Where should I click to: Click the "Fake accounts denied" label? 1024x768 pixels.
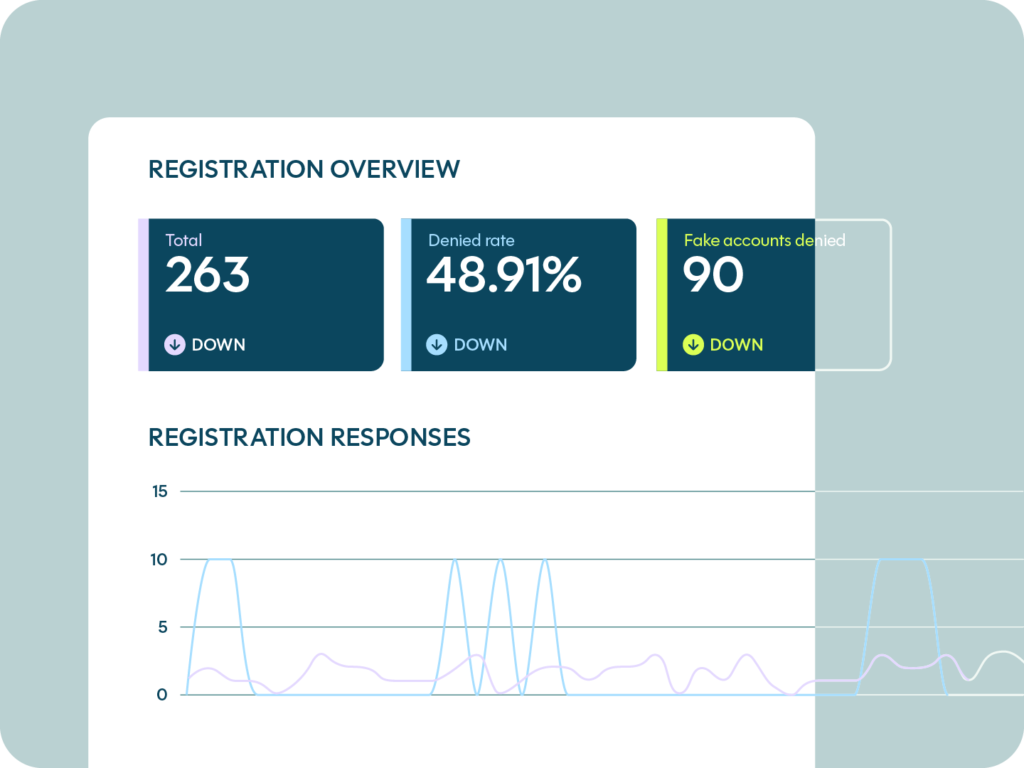click(764, 240)
